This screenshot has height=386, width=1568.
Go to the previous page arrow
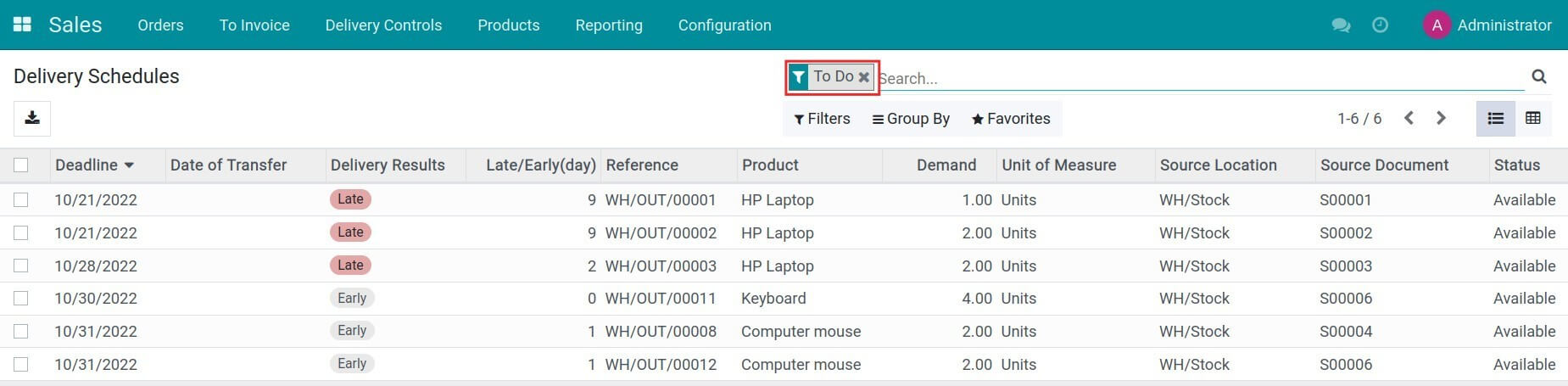coord(1409,118)
